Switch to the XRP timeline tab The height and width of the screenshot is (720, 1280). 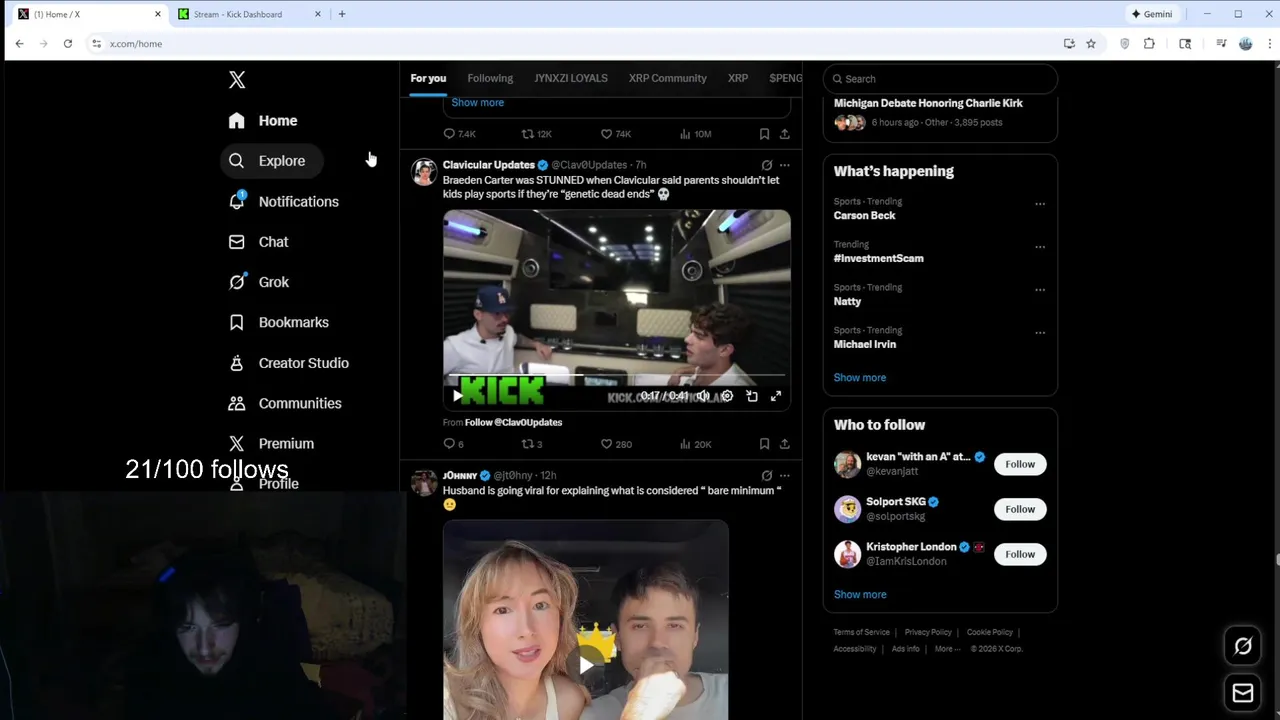tap(738, 78)
